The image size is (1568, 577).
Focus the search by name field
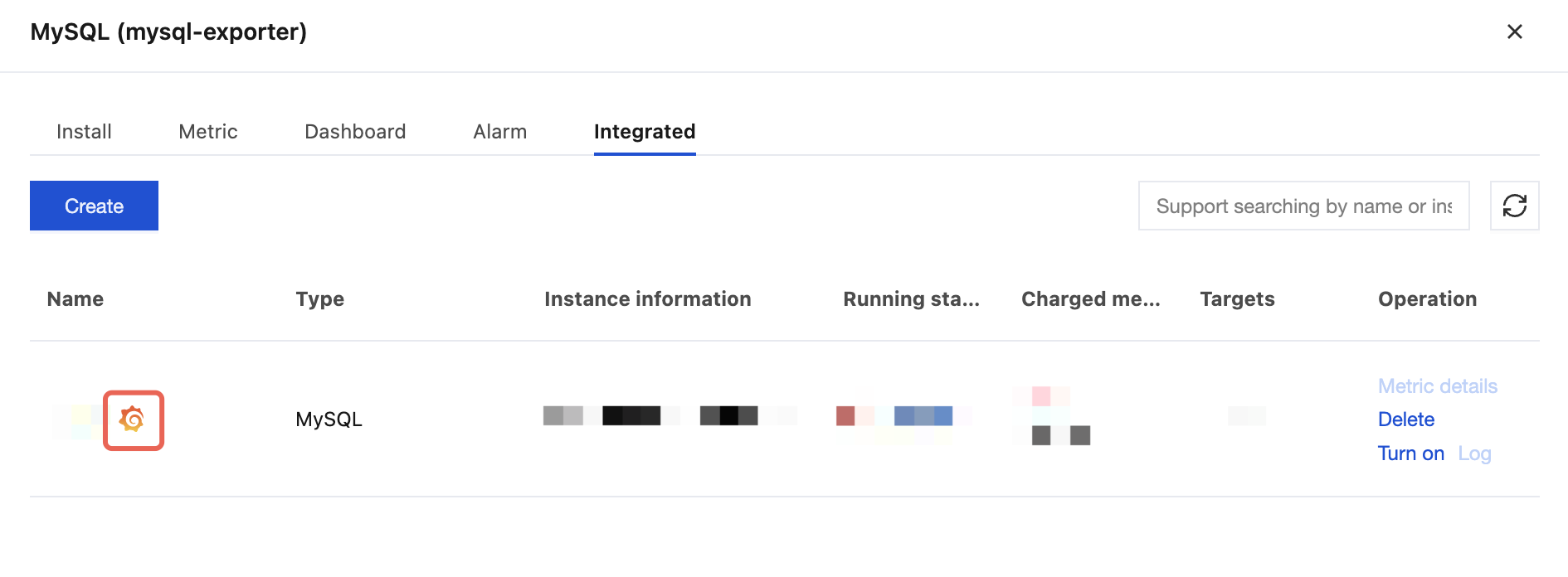1303,206
